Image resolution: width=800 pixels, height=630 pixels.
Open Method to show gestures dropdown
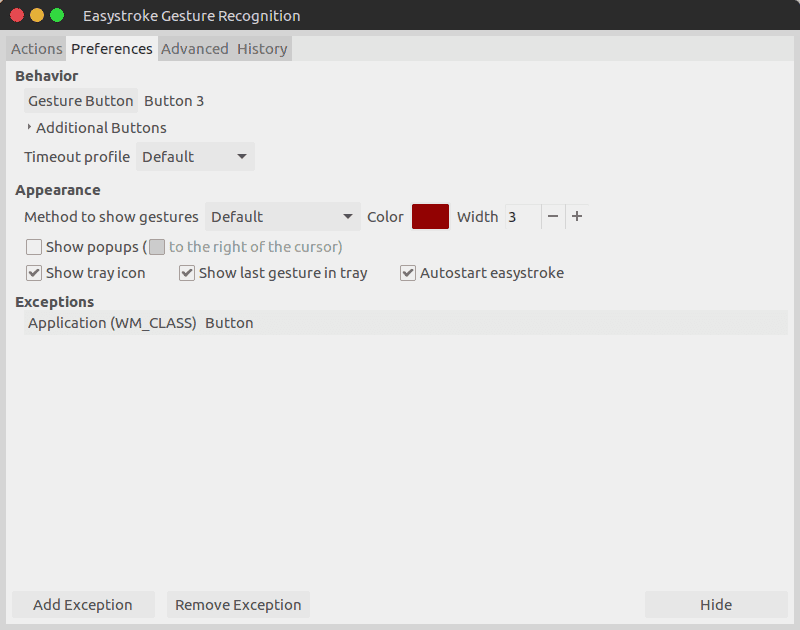tap(283, 217)
